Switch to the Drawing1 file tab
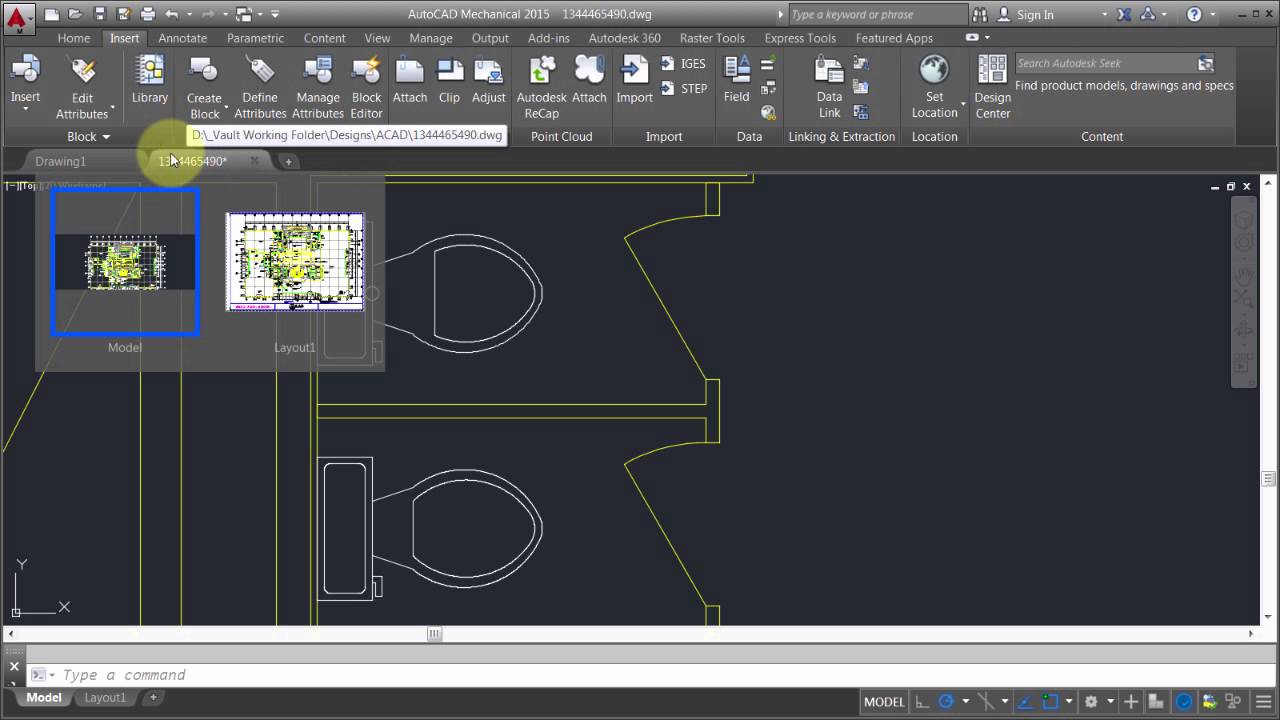The width and height of the screenshot is (1280, 720). click(x=61, y=161)
